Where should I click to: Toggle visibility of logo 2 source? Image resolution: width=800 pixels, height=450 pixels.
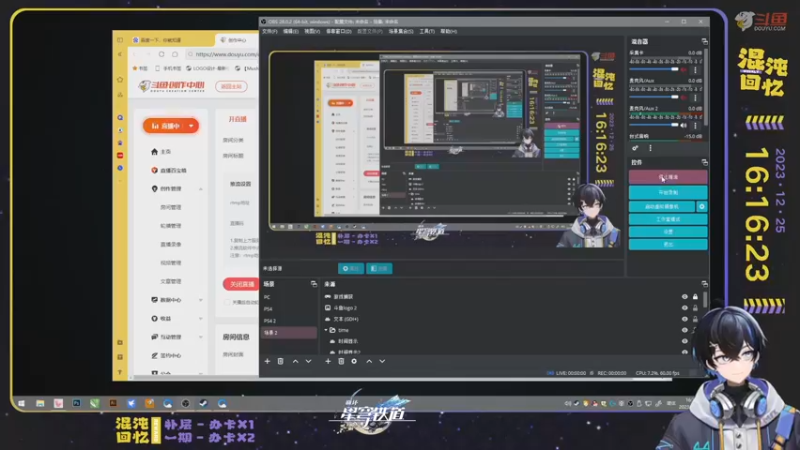(x=685, y=308)
